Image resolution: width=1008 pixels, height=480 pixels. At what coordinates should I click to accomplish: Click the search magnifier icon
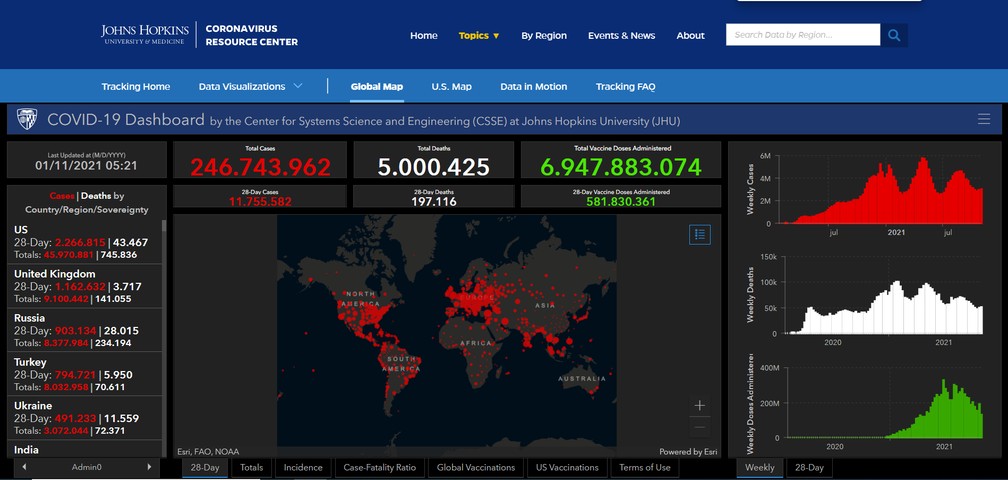click(894, 35)
